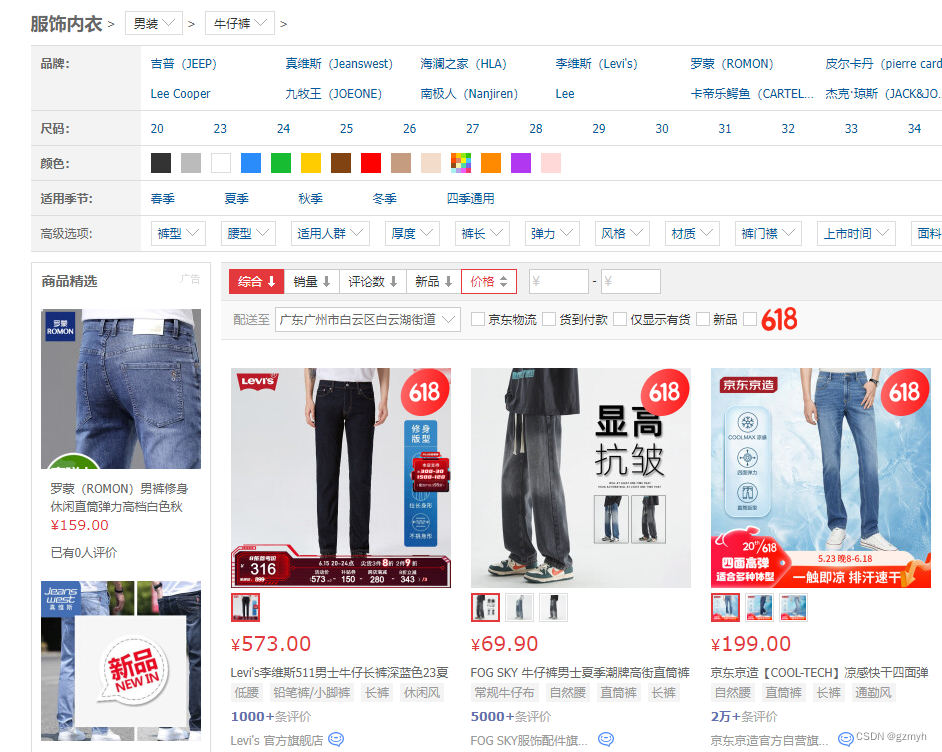This screenshot has height=752, width=942.
Task: Open the 男装 category dropdown
Action: 154,23
